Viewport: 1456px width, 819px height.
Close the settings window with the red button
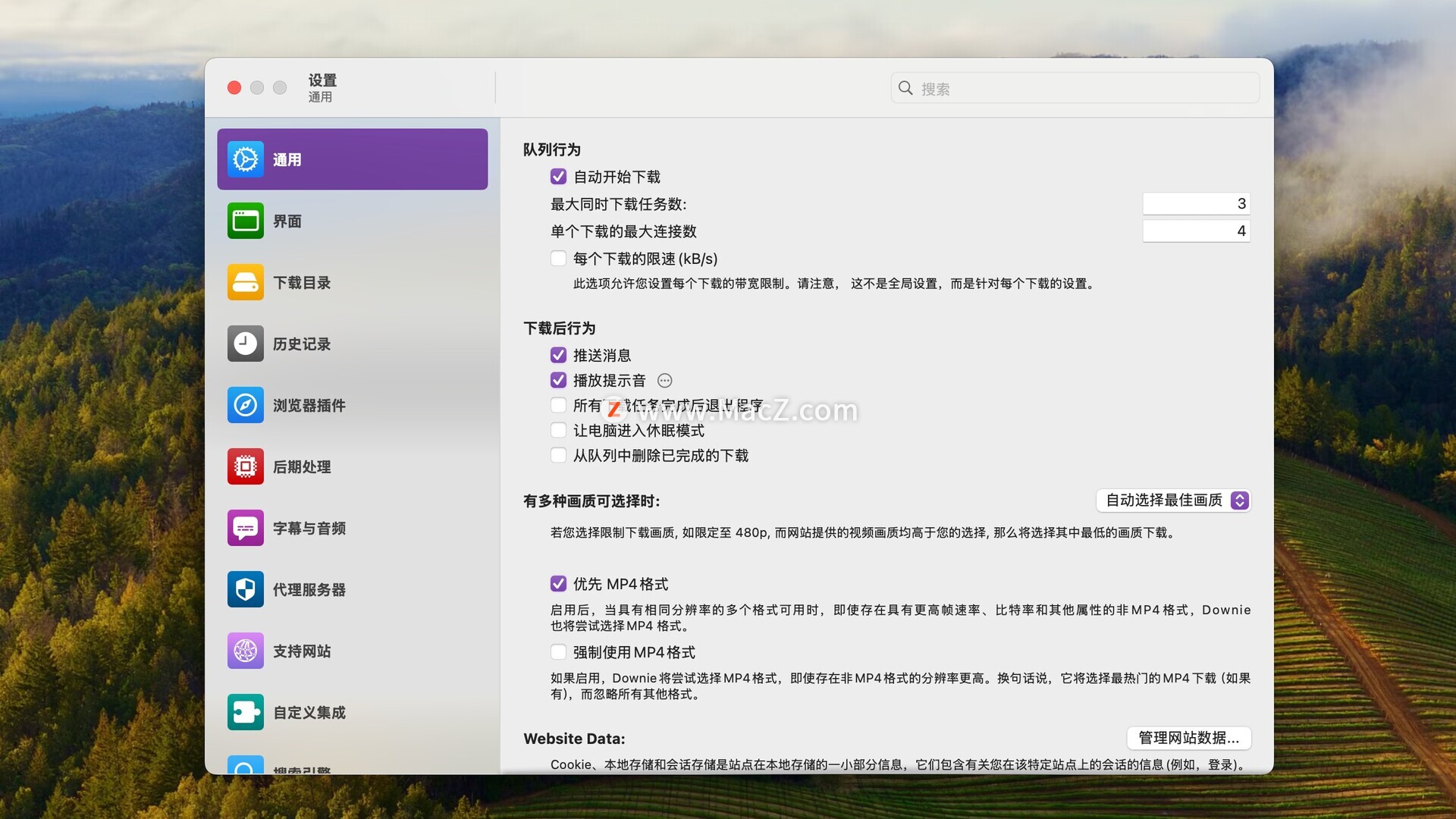[234, 88]
